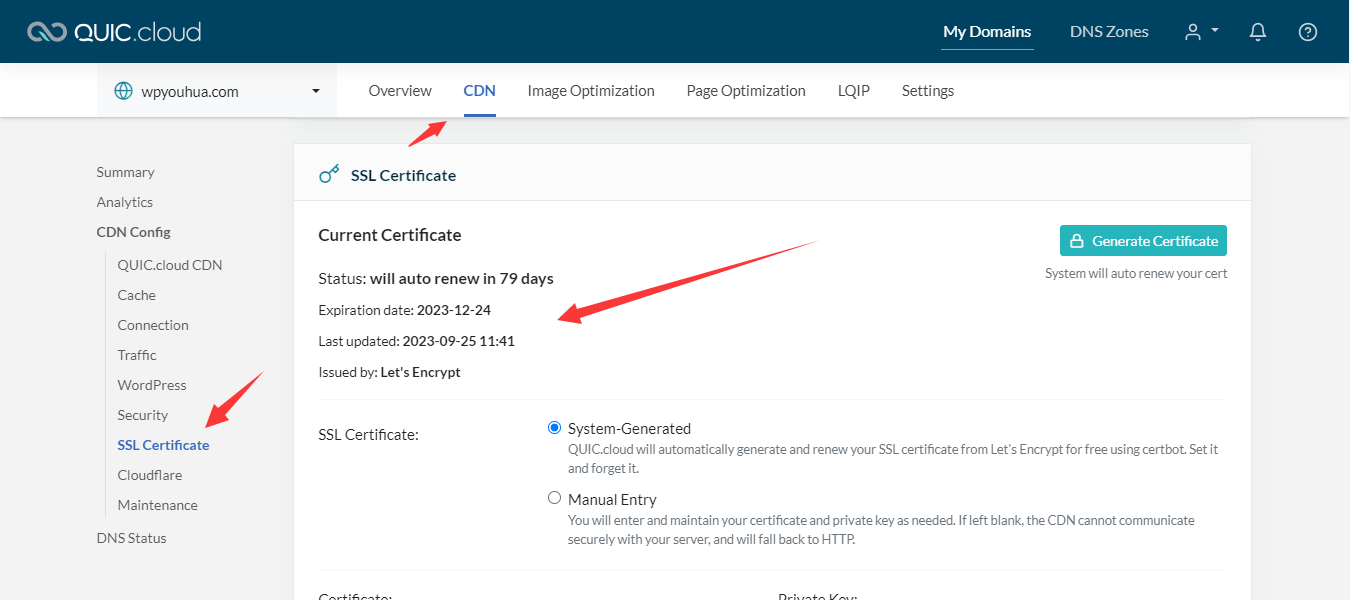1350x600 pixels.
Task: Click the QUIC.cloud logo
Action: 114,32
